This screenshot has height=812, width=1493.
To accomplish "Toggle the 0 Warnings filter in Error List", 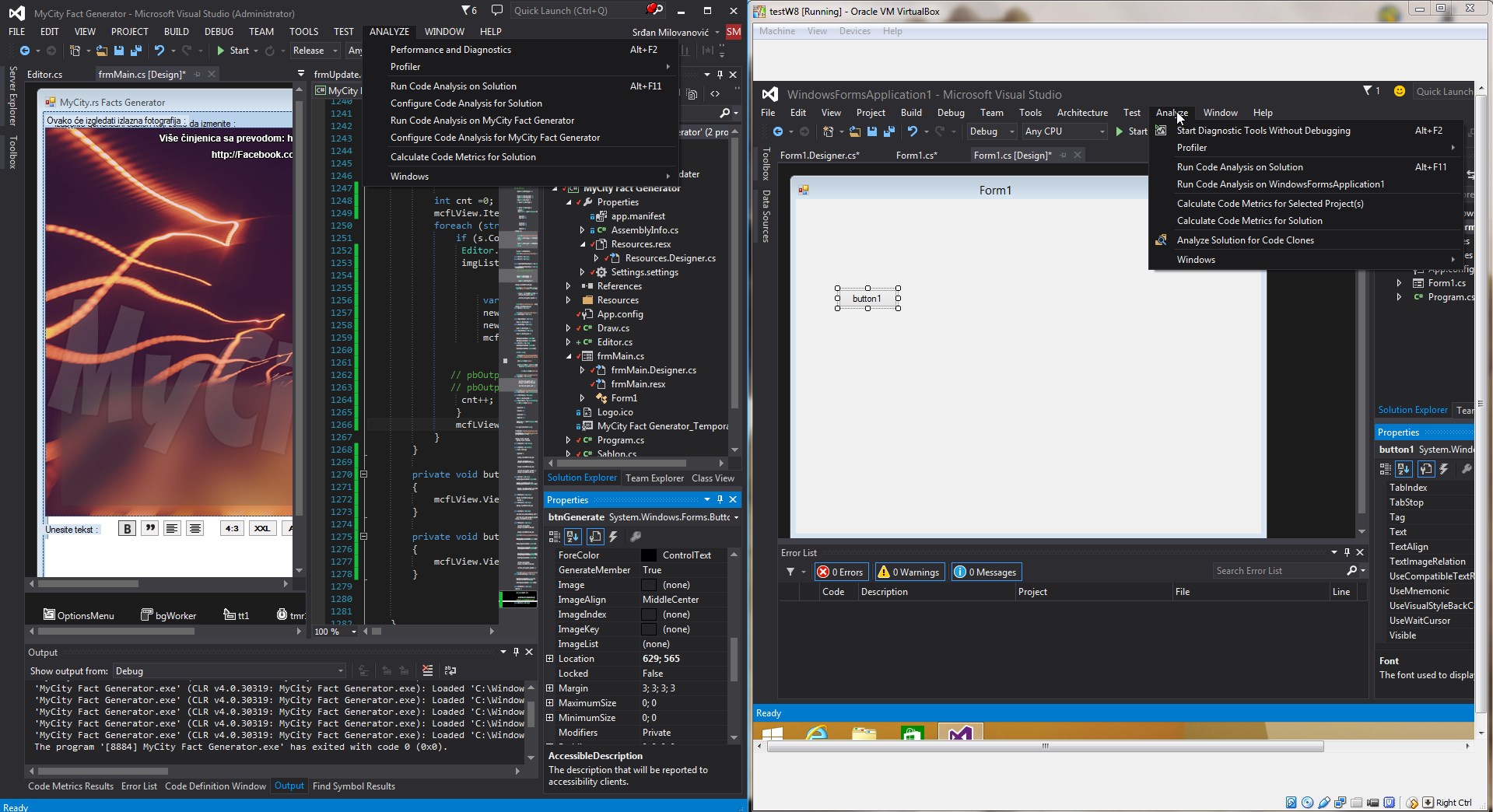I will (x=909, y=572).
